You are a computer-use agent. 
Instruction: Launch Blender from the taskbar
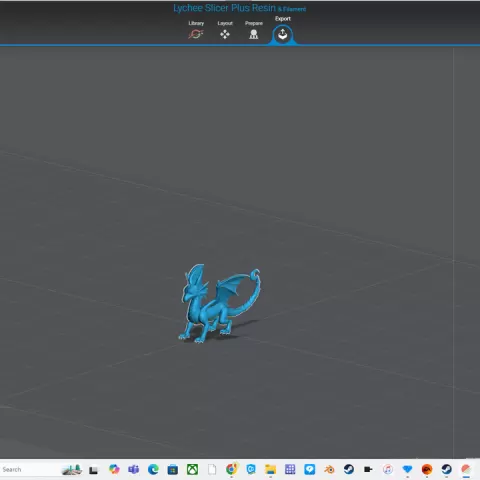[329, 469]
